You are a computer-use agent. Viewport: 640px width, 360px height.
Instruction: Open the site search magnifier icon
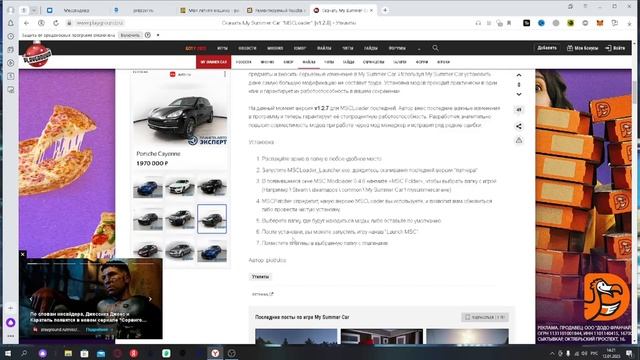[x=436, y=48]
